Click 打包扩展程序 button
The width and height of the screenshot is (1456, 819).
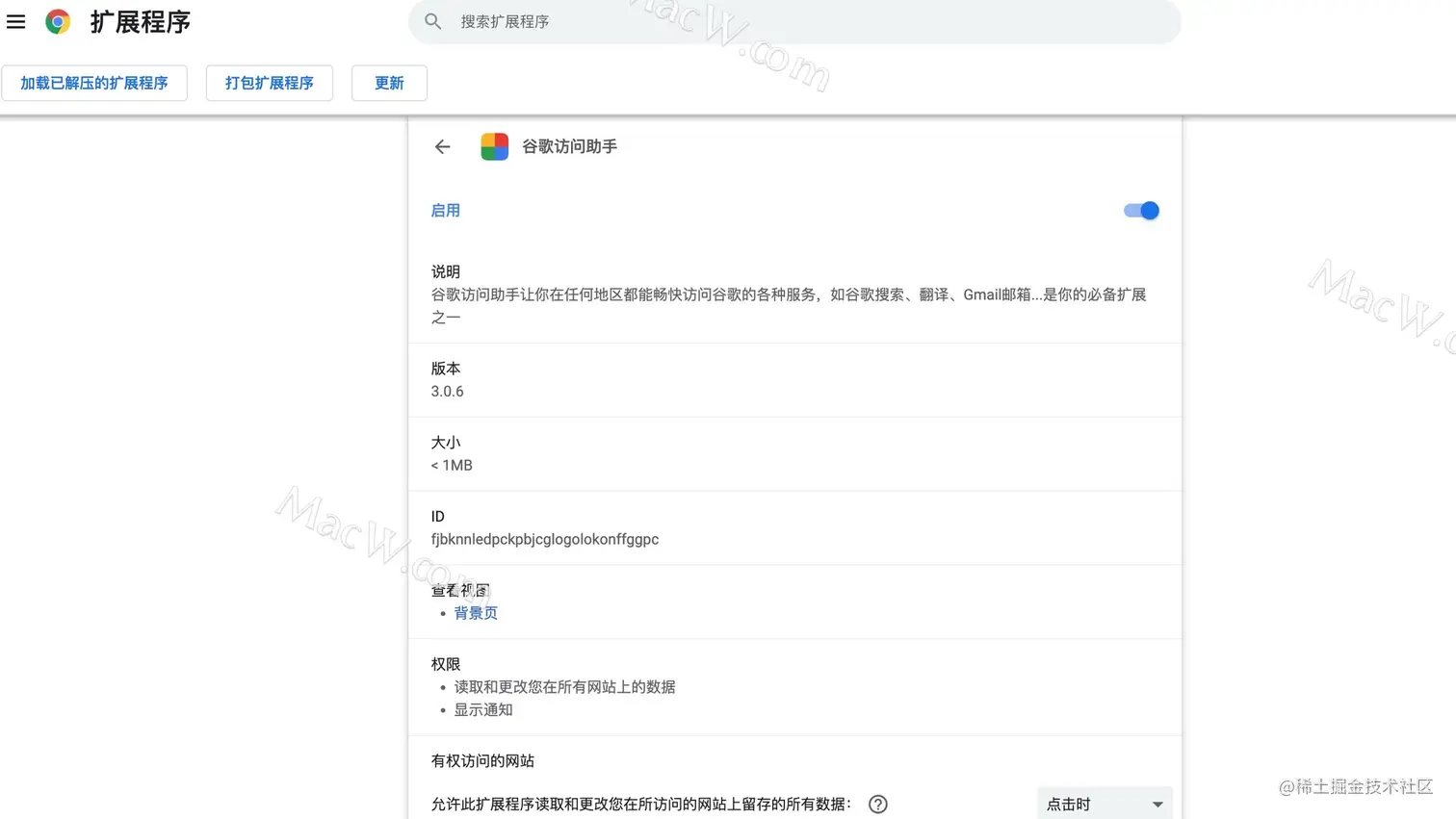pos(270,83)
